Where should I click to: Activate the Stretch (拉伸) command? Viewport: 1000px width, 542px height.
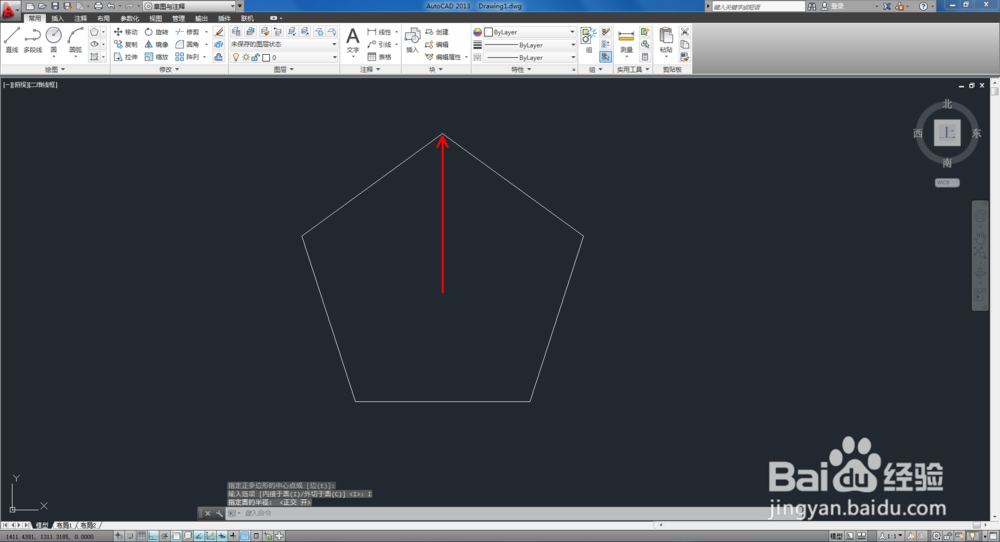pyautogui.click(x=126, y=57)
